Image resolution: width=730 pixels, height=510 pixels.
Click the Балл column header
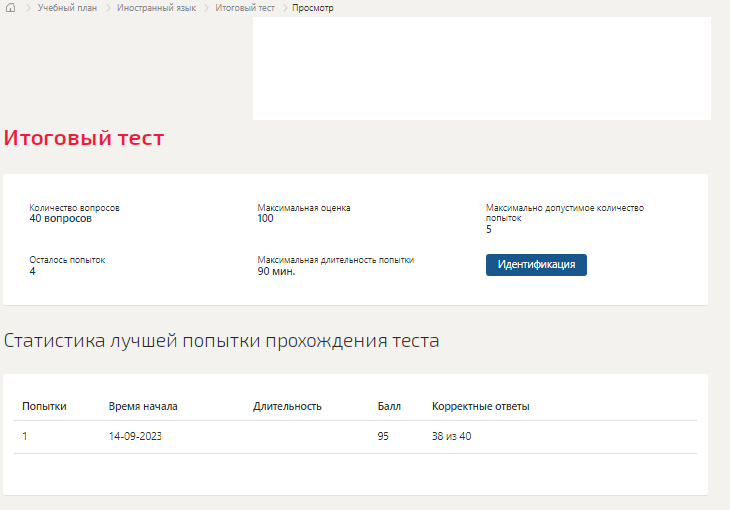(x=389, y=406)
